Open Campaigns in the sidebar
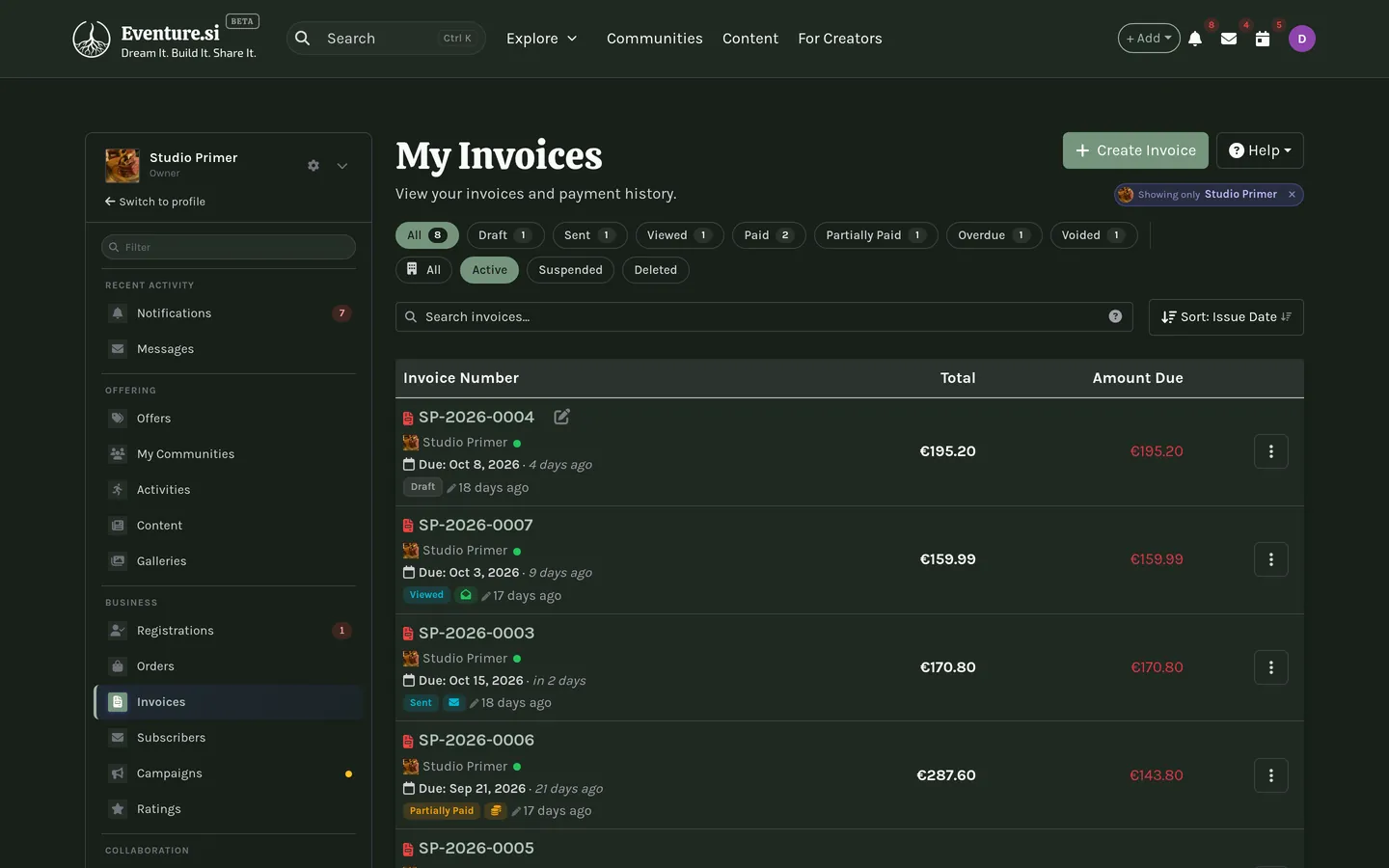 (229, 773)
